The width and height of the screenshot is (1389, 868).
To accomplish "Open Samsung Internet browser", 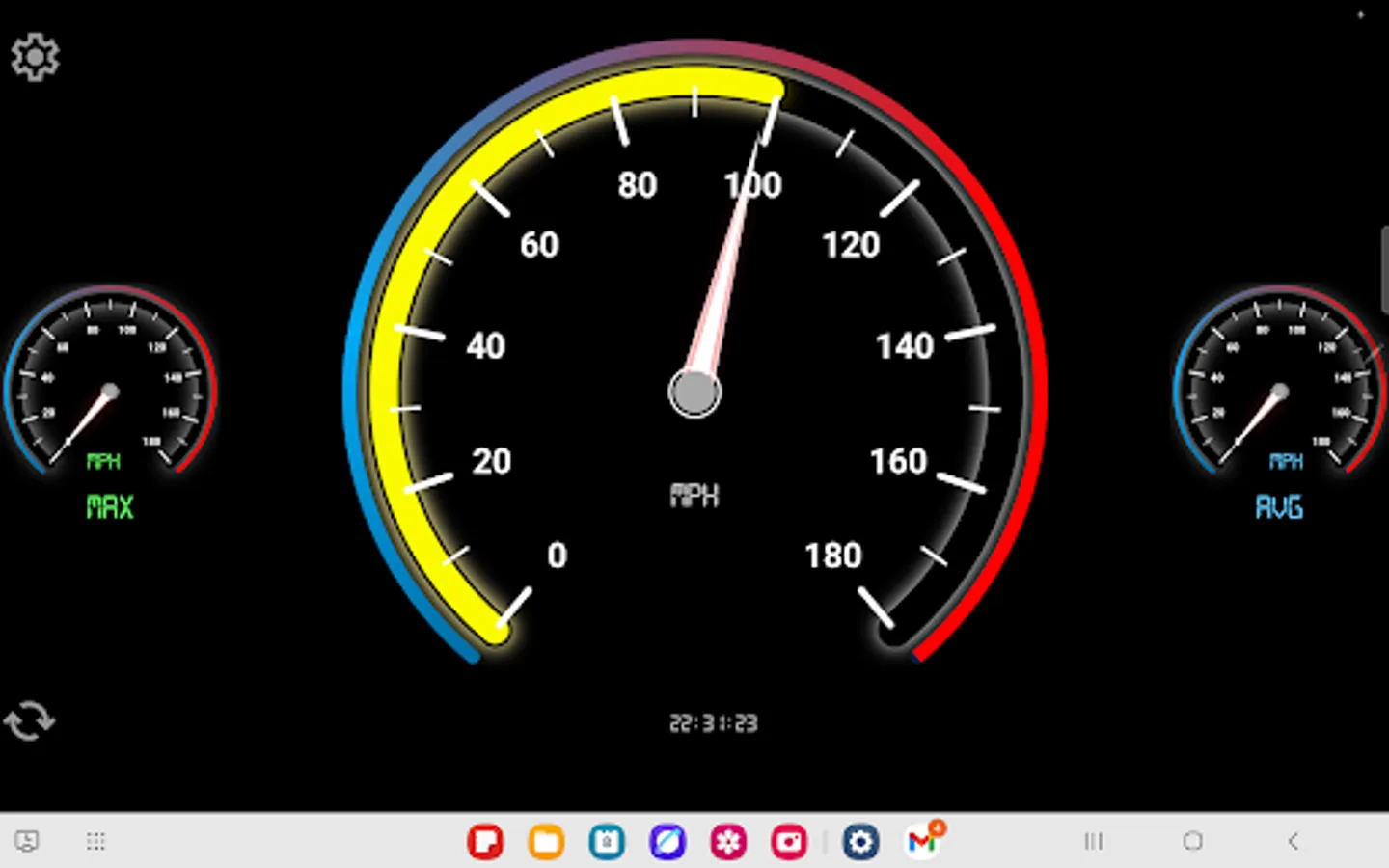I will (667, 841).
